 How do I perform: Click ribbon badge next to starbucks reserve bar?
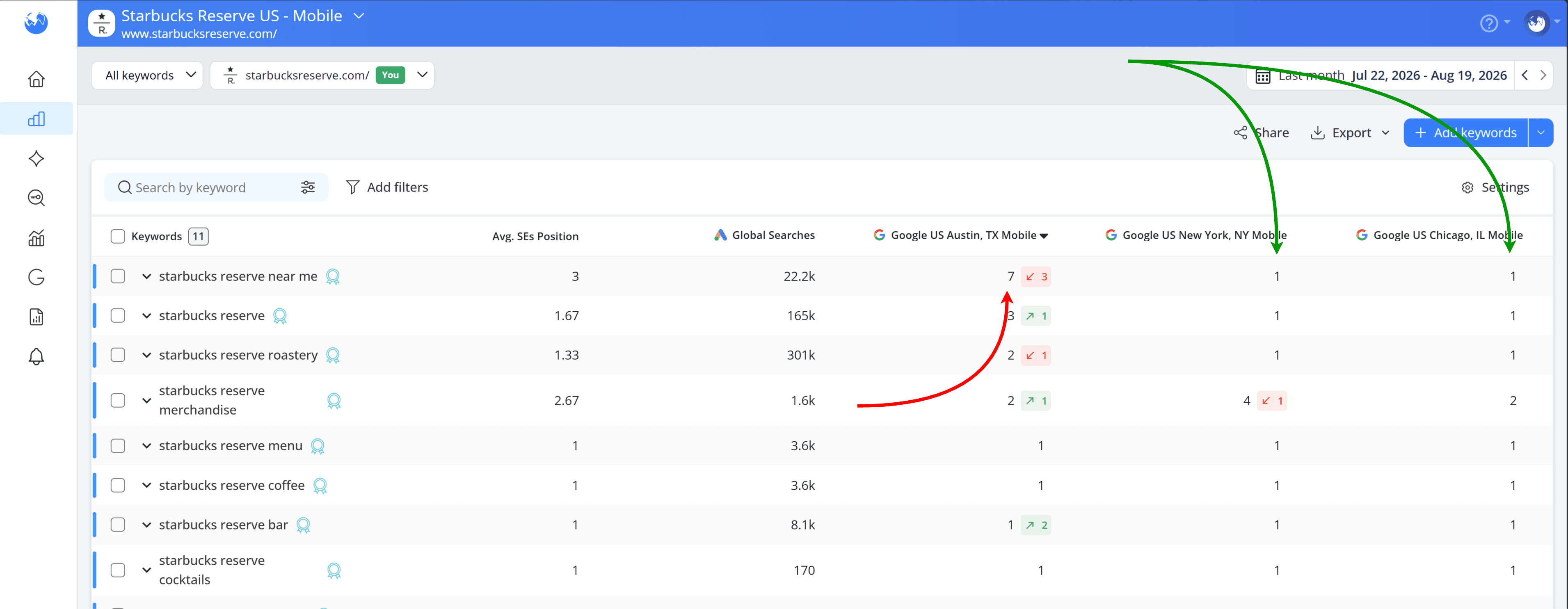(303, 525)
